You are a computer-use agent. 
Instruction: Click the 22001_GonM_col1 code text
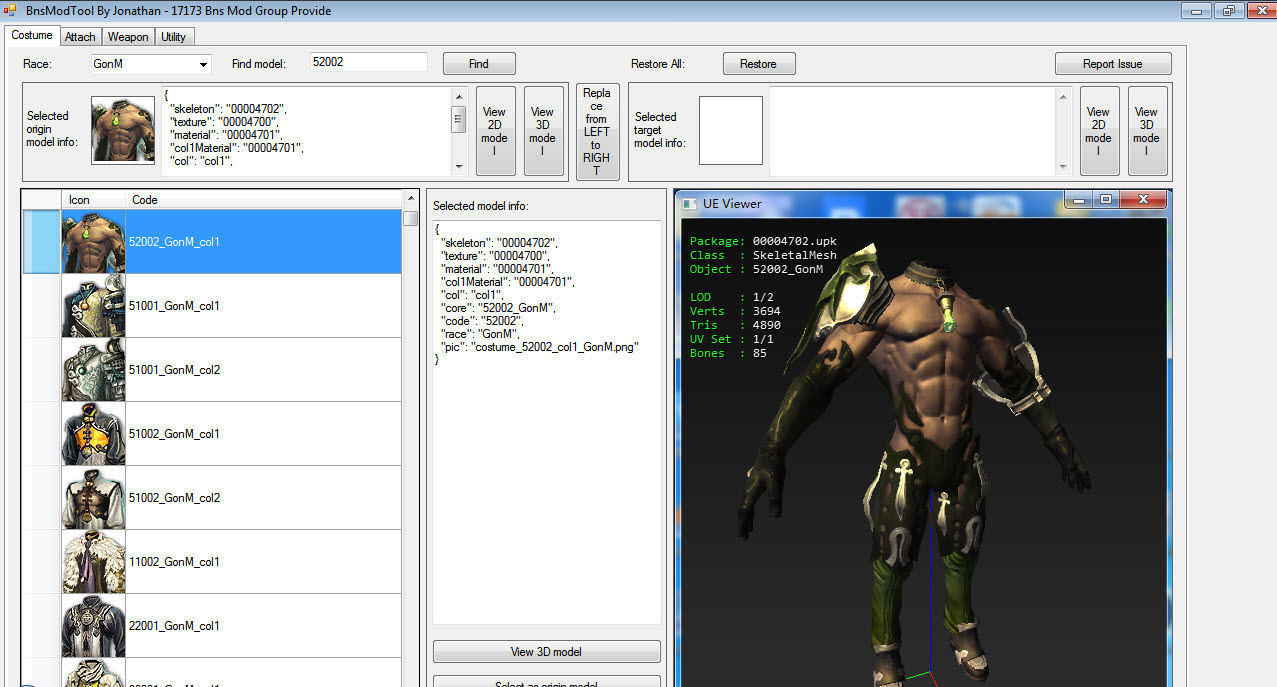coord(174,626)
